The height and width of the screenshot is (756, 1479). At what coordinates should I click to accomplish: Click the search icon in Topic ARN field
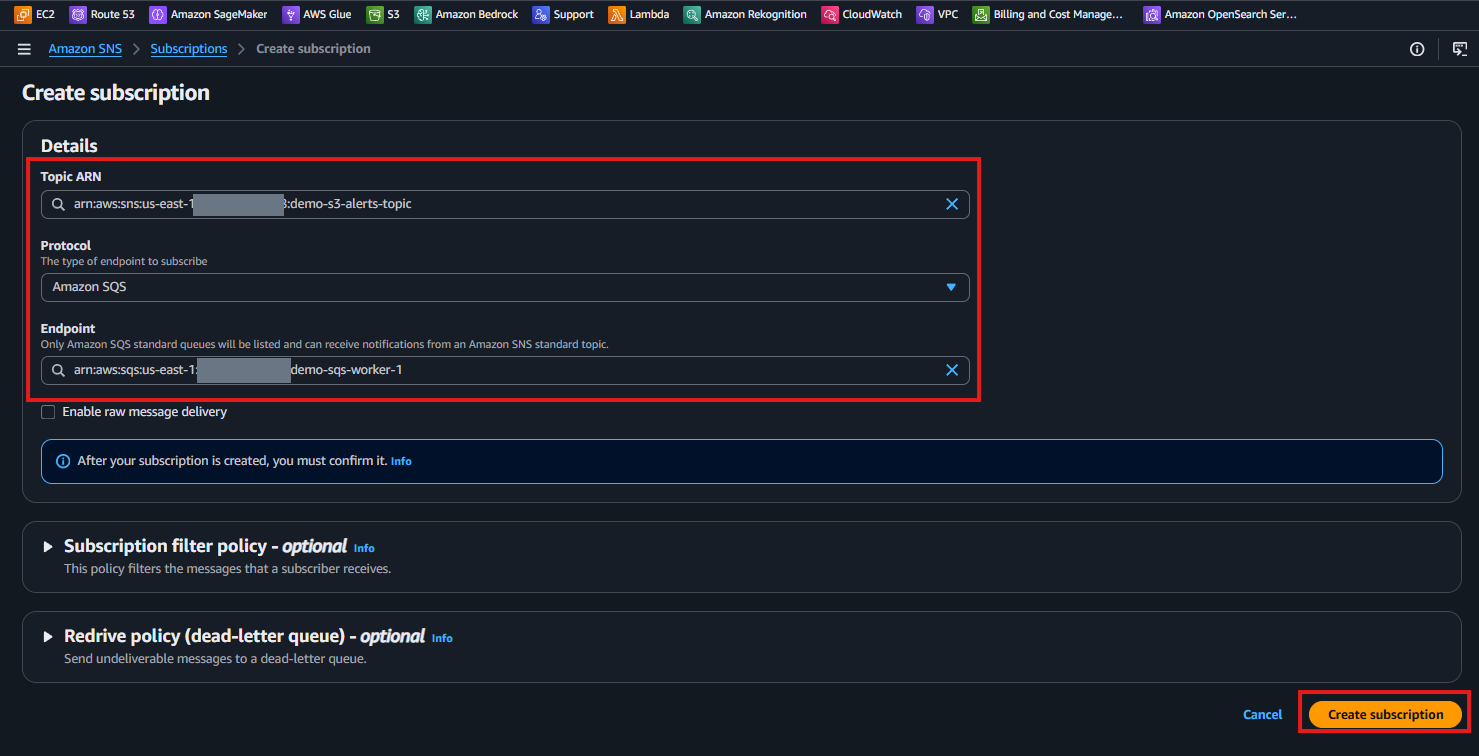[x=59, y=204]
